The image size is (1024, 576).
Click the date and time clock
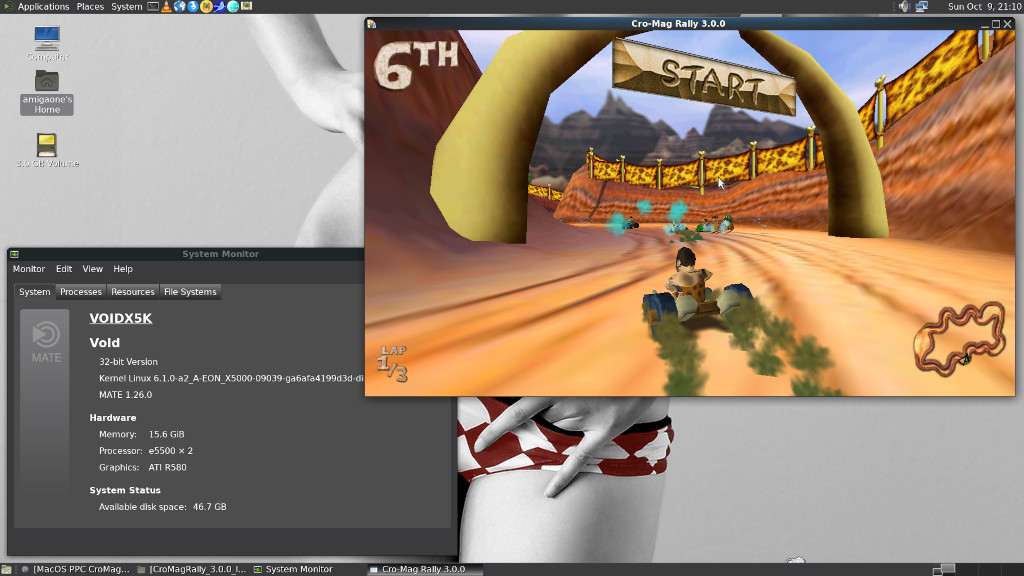pyautogui.click(x=984, y=7)
